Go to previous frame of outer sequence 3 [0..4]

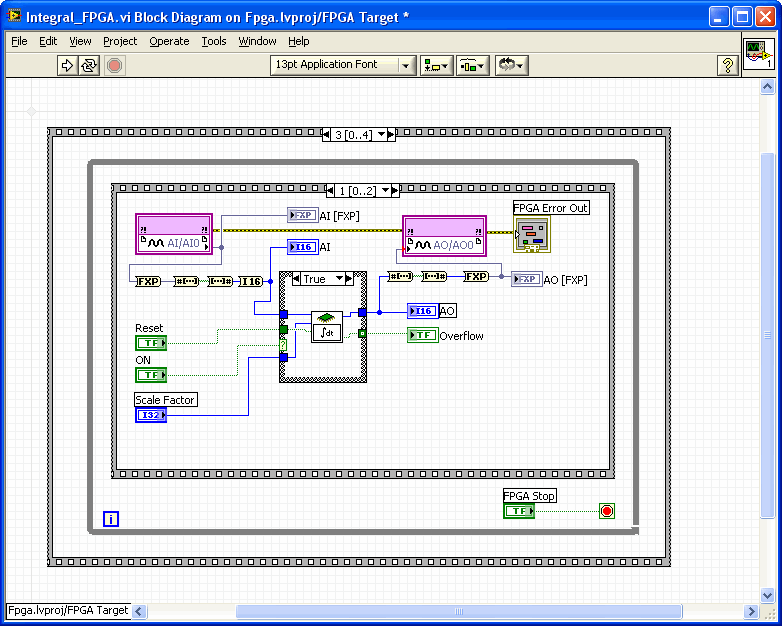[x=327, y=135]
